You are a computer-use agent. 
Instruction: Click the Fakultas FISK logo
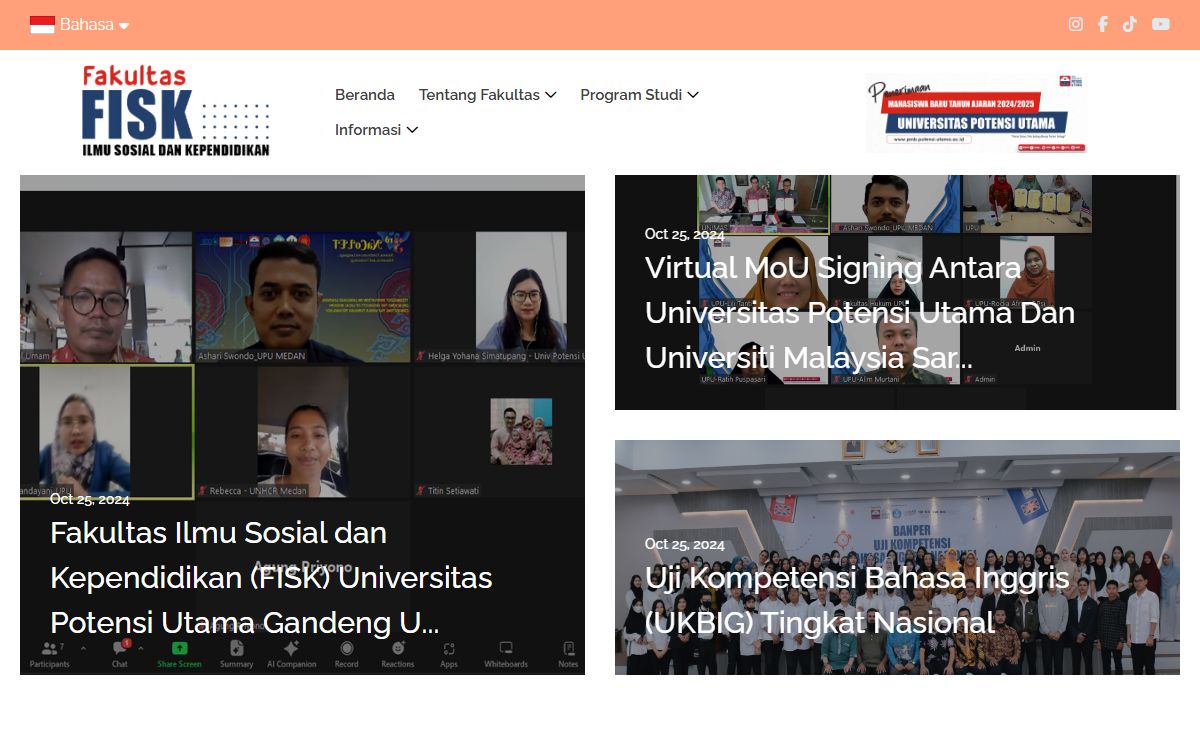click(x=176, y=111)
